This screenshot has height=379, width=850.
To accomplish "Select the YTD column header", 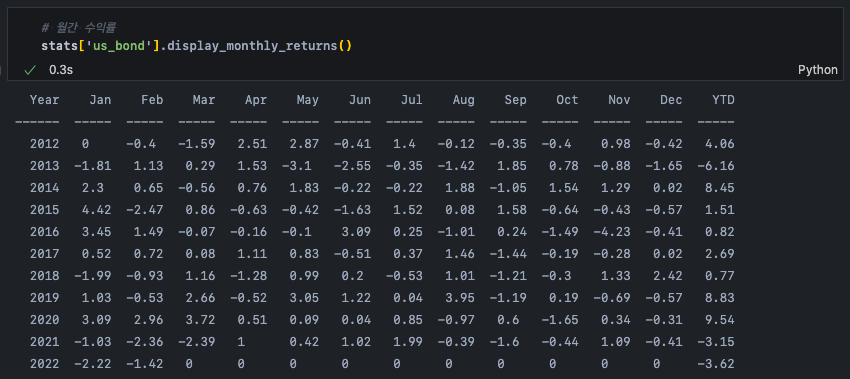I will (723, 100).
